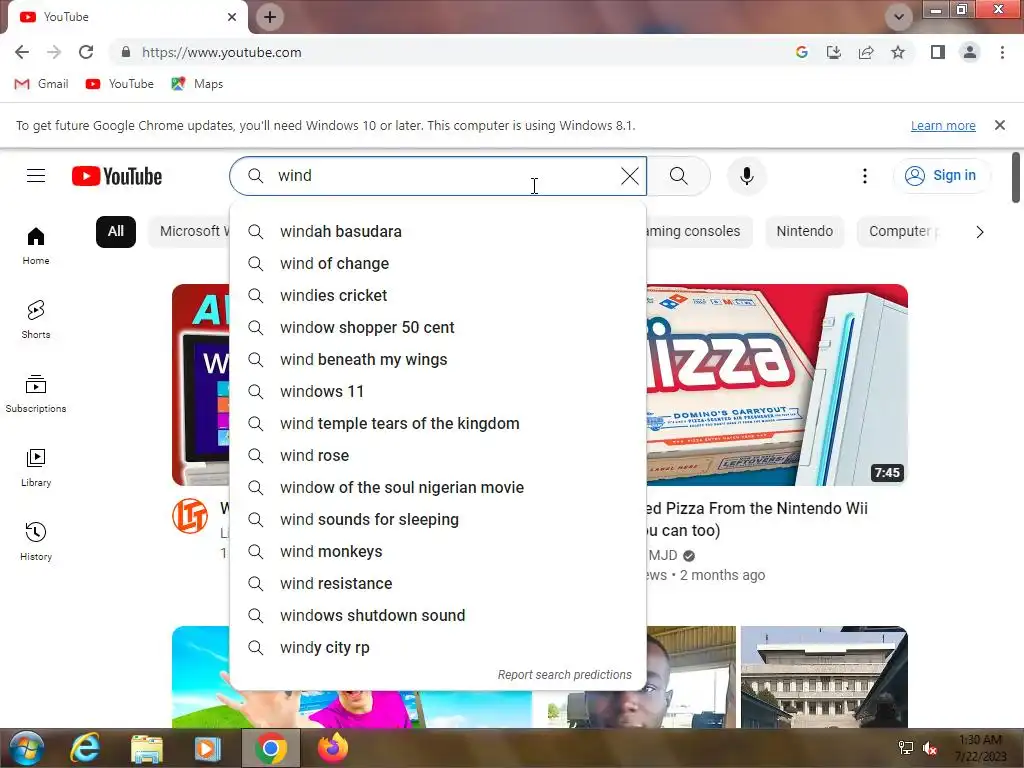1024x768 pixels.
Task: Open the YouTube hamburger guide menu
Action: [x=36, y=176]
